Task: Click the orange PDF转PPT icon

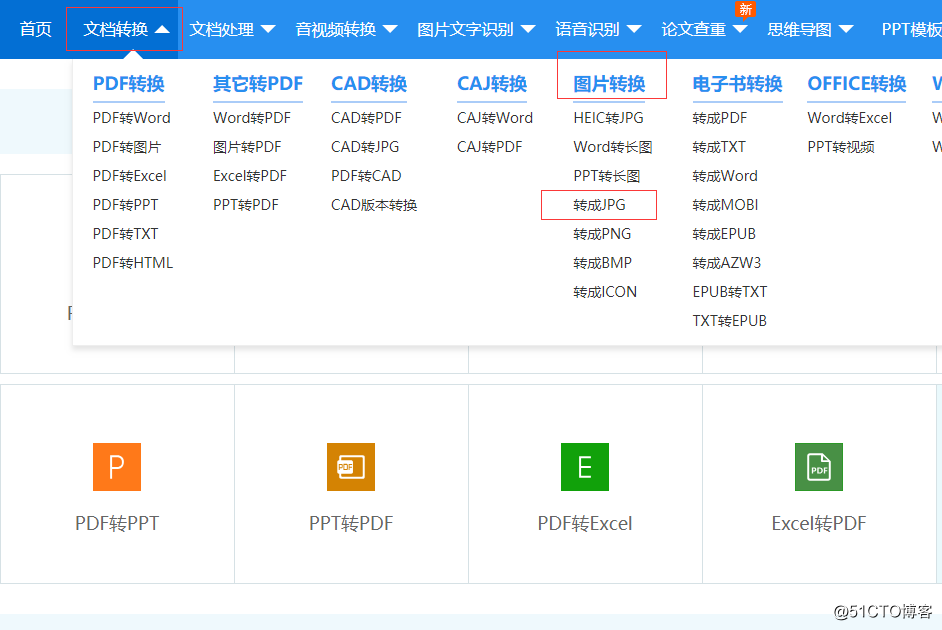Action: pos(117,467)
